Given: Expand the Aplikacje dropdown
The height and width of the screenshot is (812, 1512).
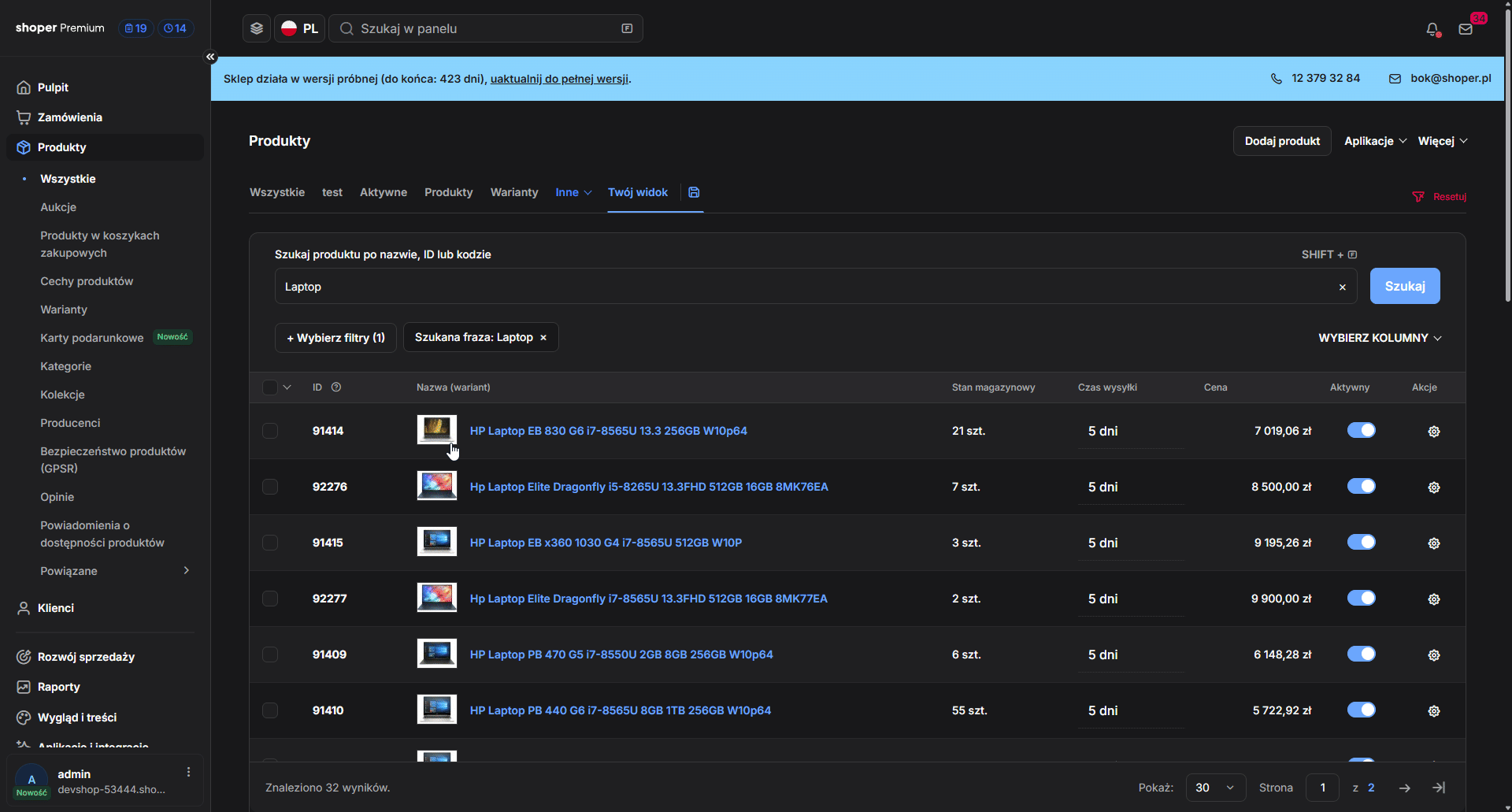Looking at the screenshot, I should (1375, 141).
